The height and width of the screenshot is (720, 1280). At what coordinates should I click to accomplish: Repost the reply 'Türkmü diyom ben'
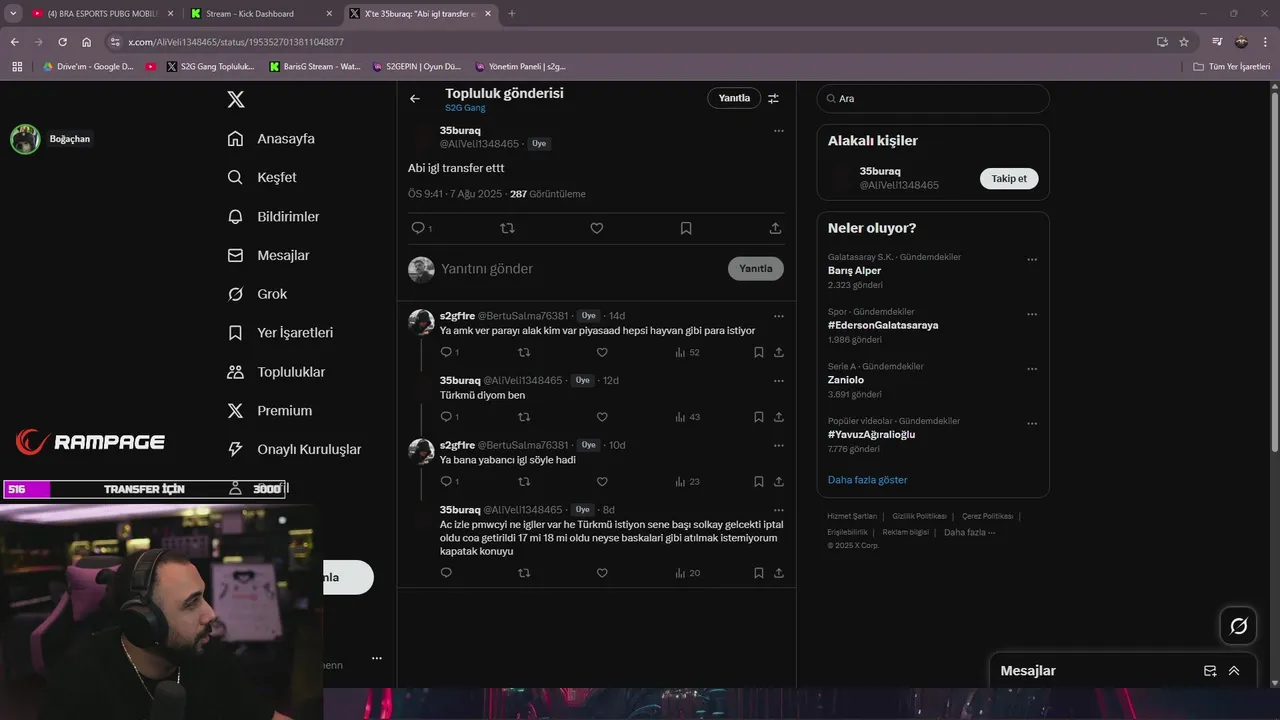(x=524, y=417)
